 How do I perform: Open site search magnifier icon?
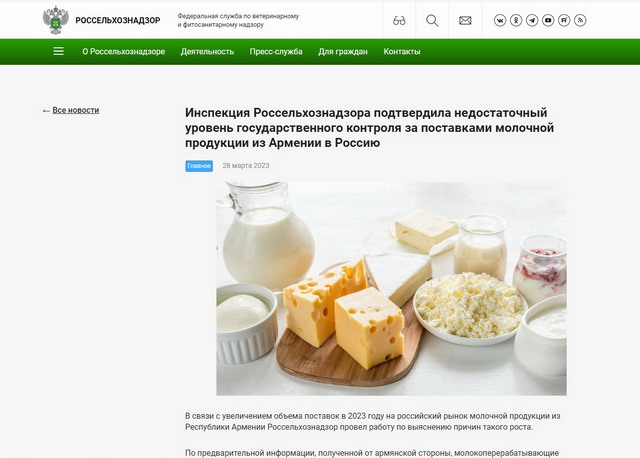coord(432,20)
